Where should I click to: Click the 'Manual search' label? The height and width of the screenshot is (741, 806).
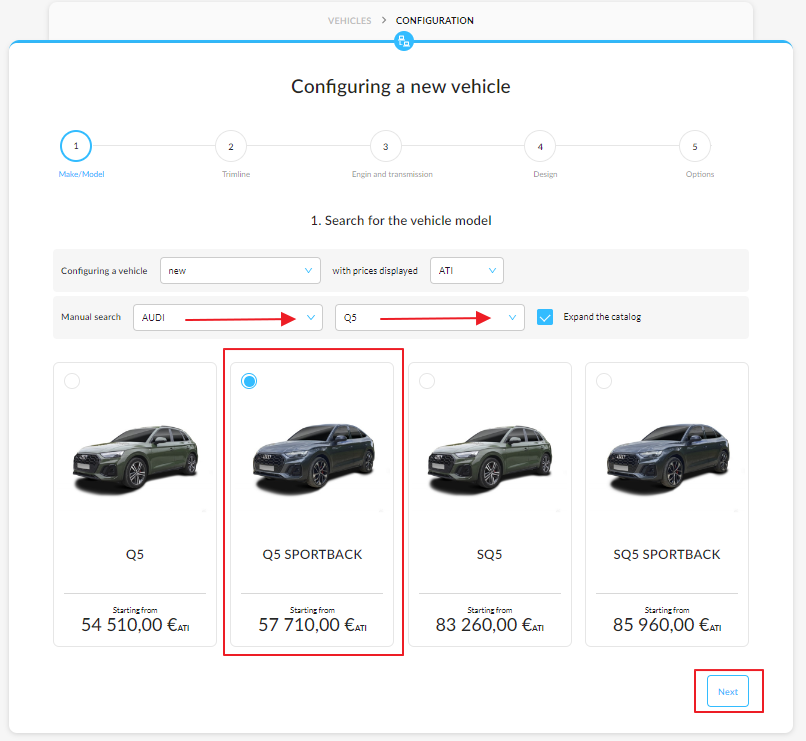(91, 317)
